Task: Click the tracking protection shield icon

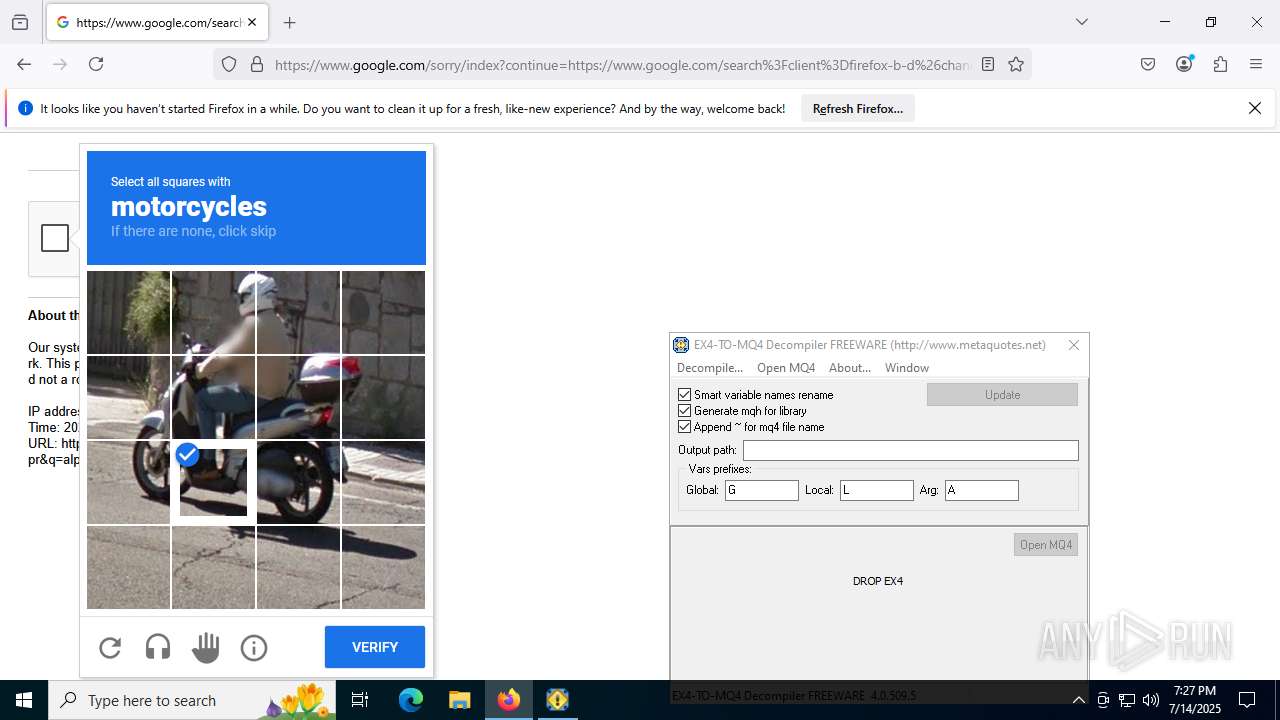Action: pos(229,64)
